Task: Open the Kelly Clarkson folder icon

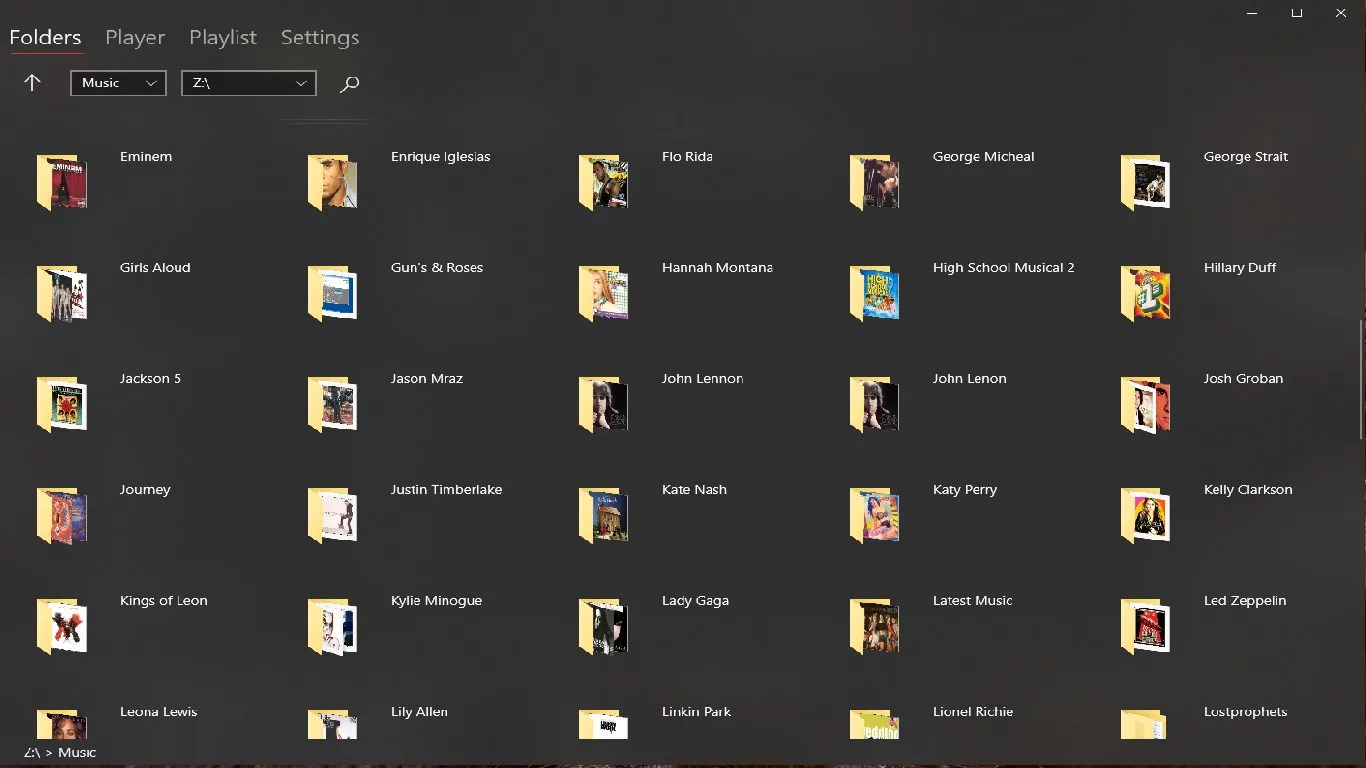Action: tap(1146, 515)
